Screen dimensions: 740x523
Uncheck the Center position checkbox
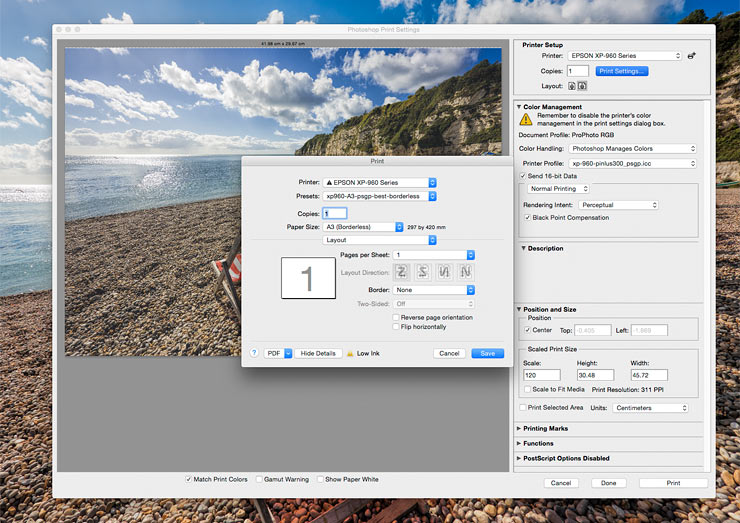[x=528, y=330]
